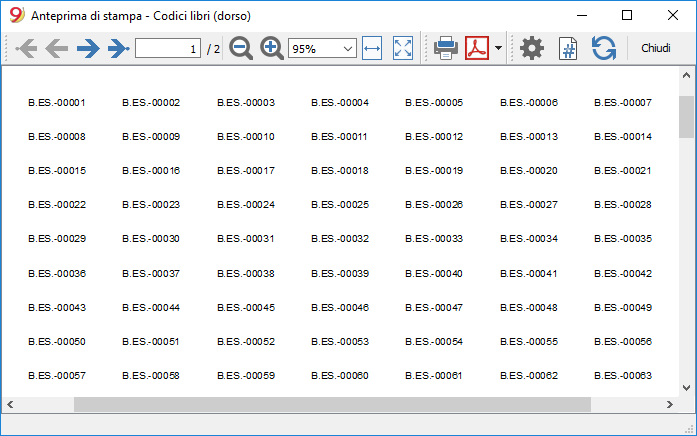Click the vertical scrollbar down arrow
Image resolution: width=697 pixels, height=436 pixels.
686,388
